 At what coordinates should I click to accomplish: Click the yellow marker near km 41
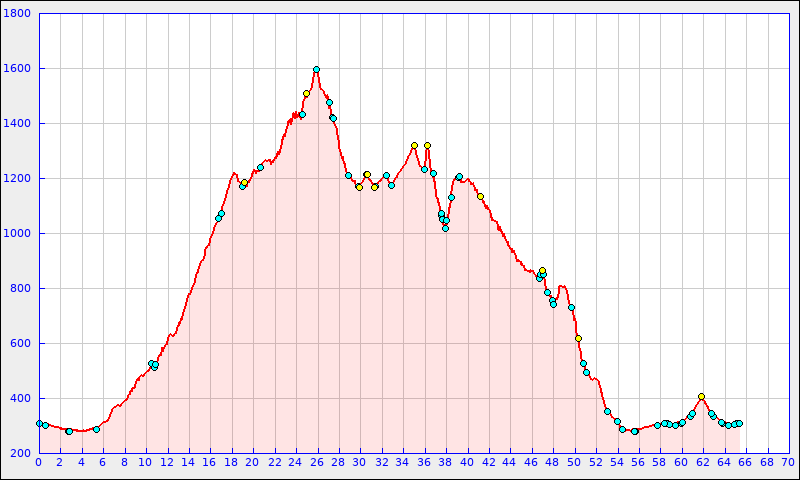pos(480,196)
